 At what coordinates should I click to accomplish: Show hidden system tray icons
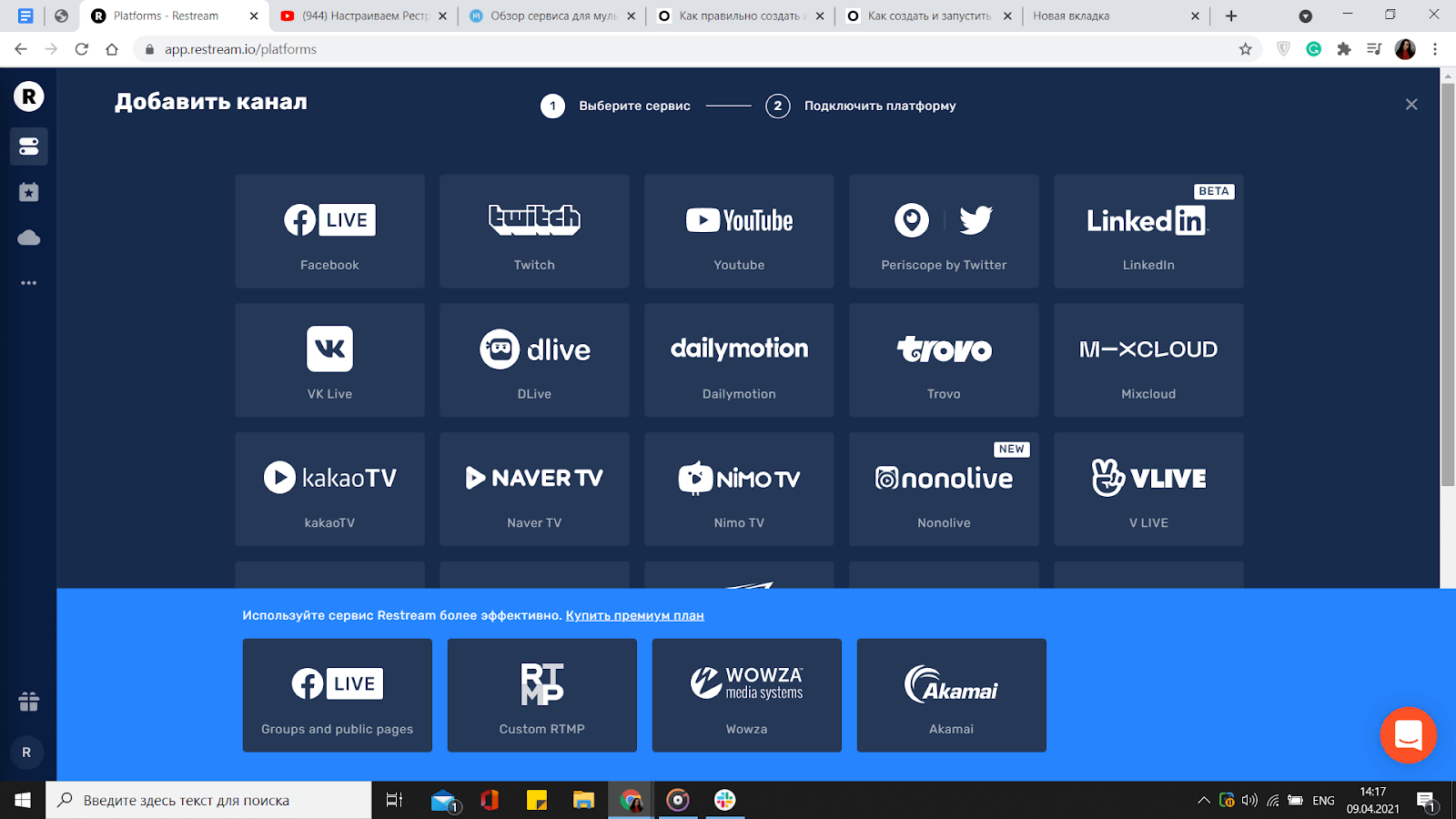tap(1204, 801)
